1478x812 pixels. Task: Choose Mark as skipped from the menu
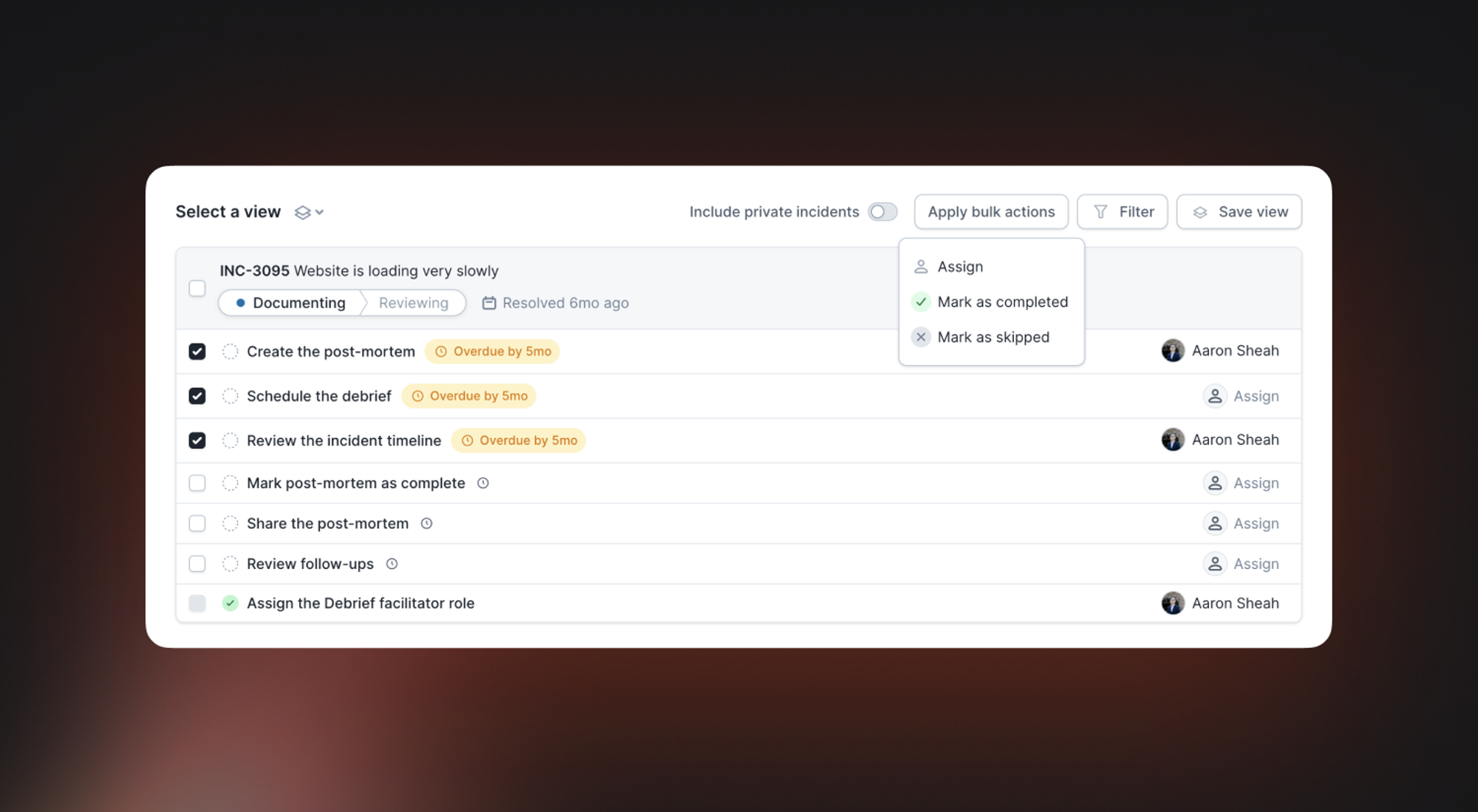[x=992, y=338]
